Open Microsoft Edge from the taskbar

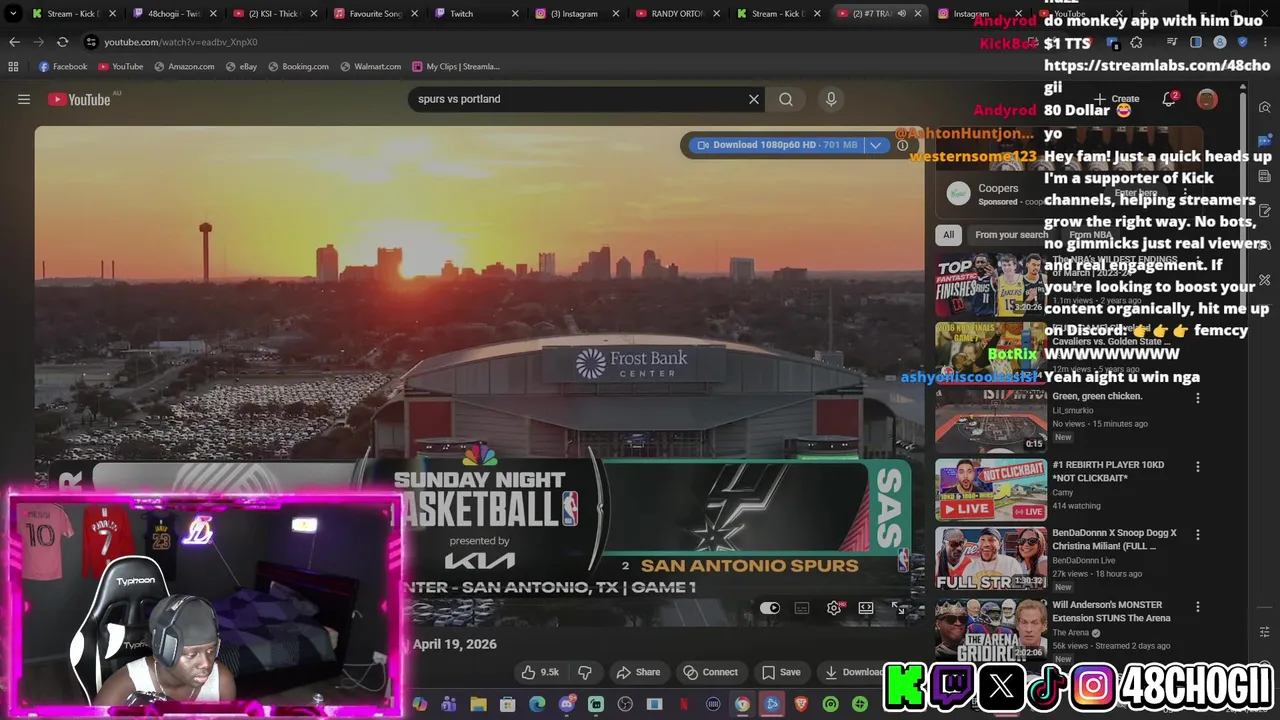pyautogui.click(x=537, y=704)
